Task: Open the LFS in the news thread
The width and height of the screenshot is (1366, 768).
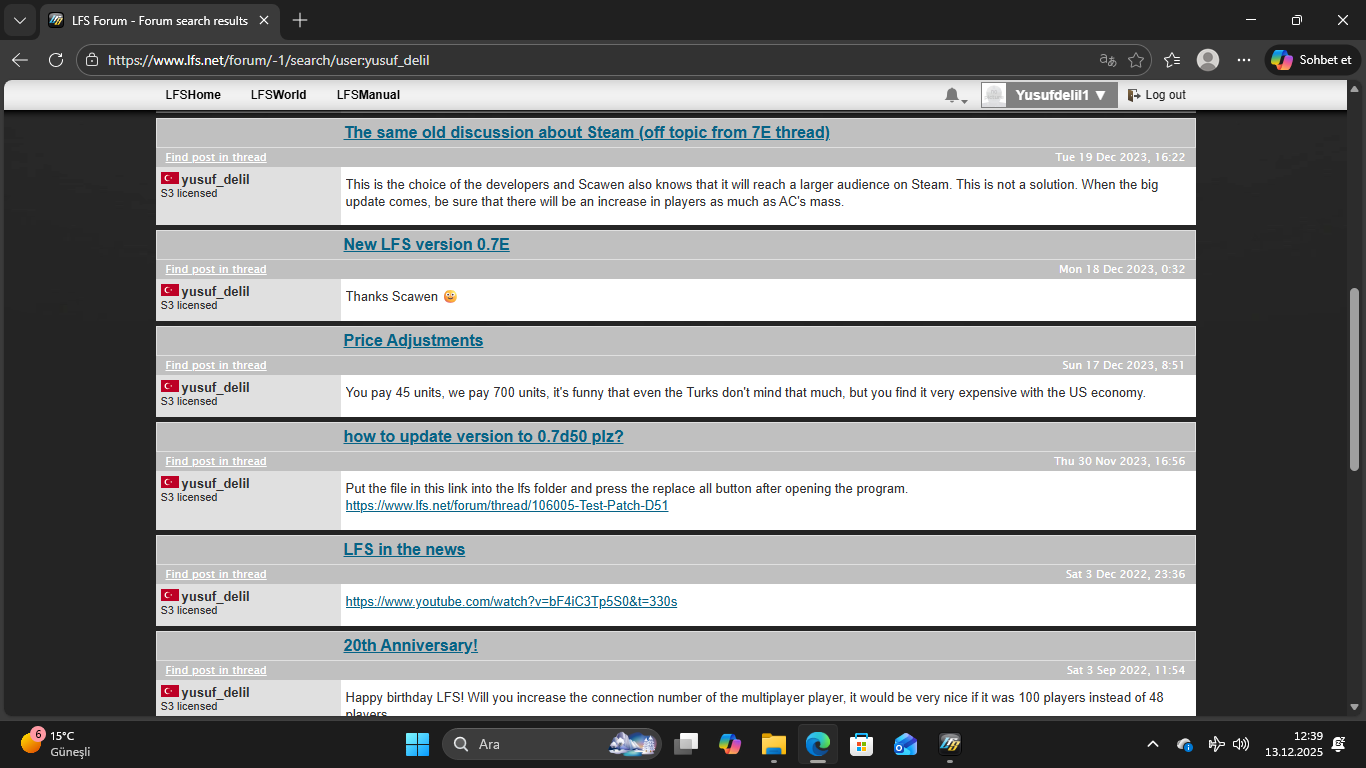Action: tap(404, 549)
